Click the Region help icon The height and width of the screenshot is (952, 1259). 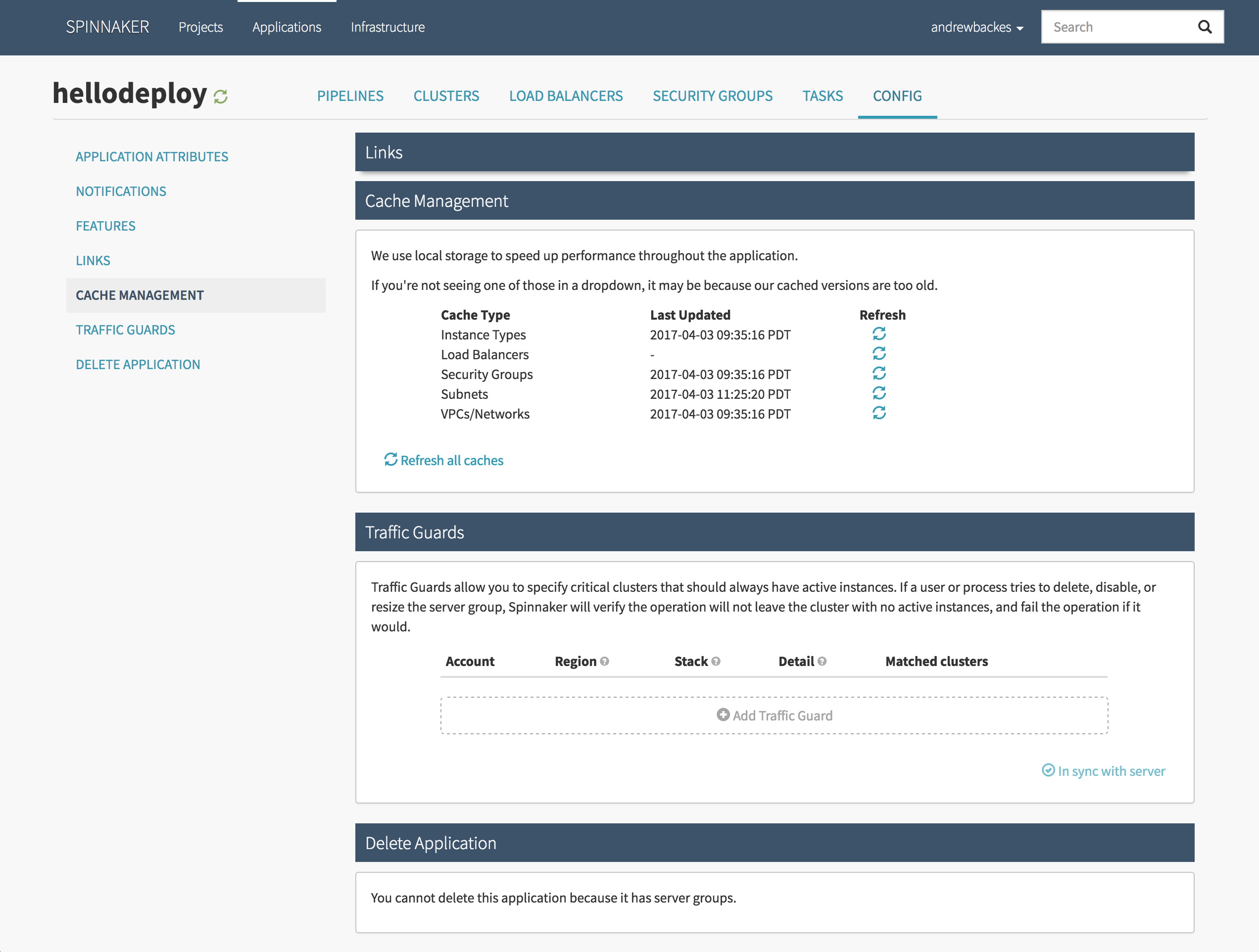(604, 661)
